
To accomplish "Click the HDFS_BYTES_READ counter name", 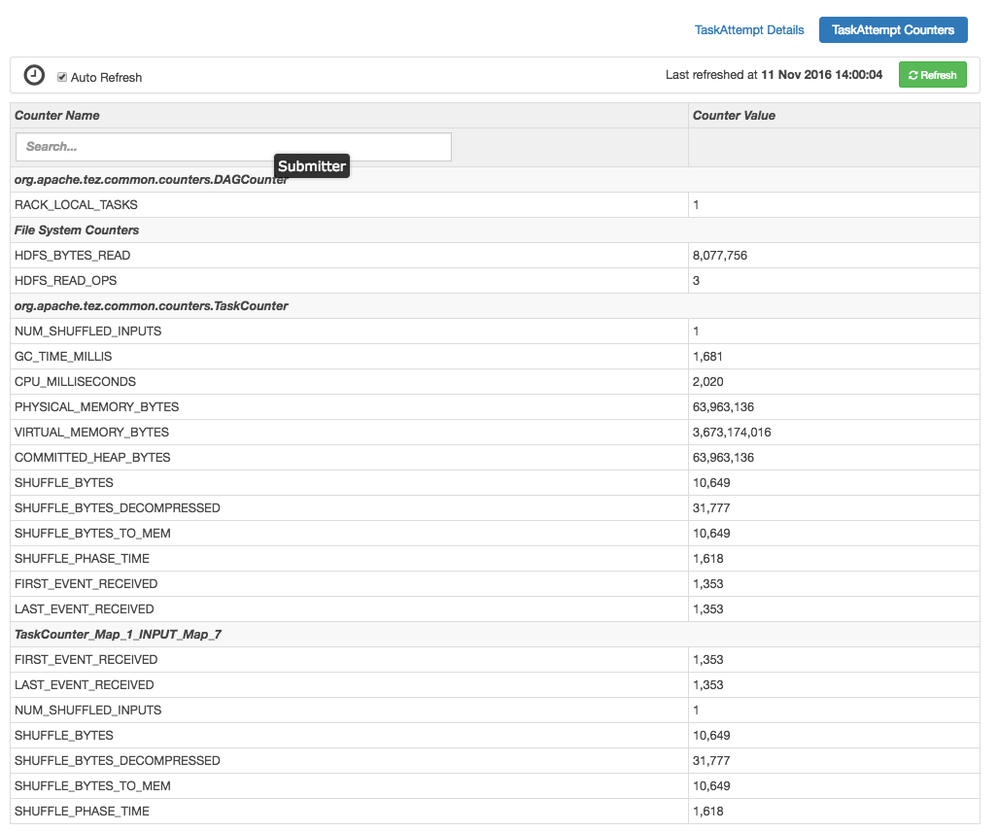I will tap(72, 255).
